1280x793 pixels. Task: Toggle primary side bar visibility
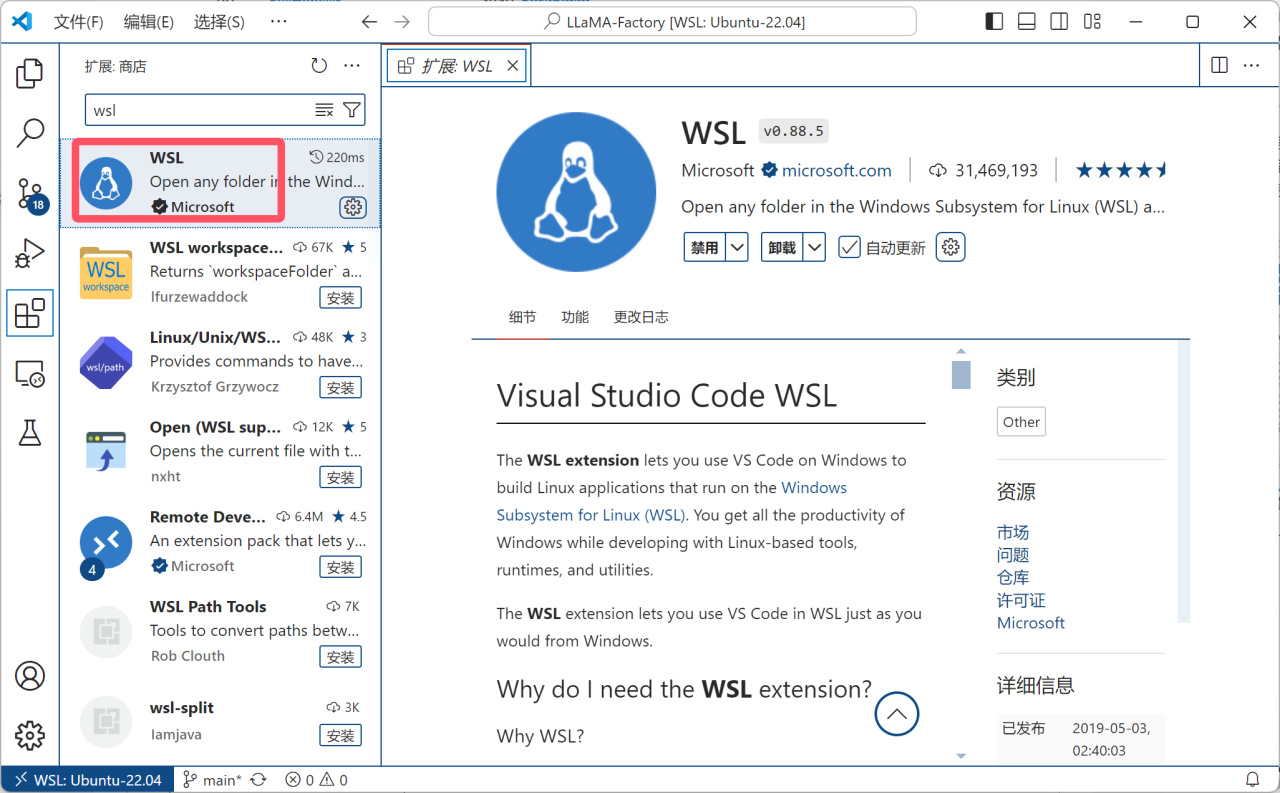pyautogui.click(x=994, y=22)
